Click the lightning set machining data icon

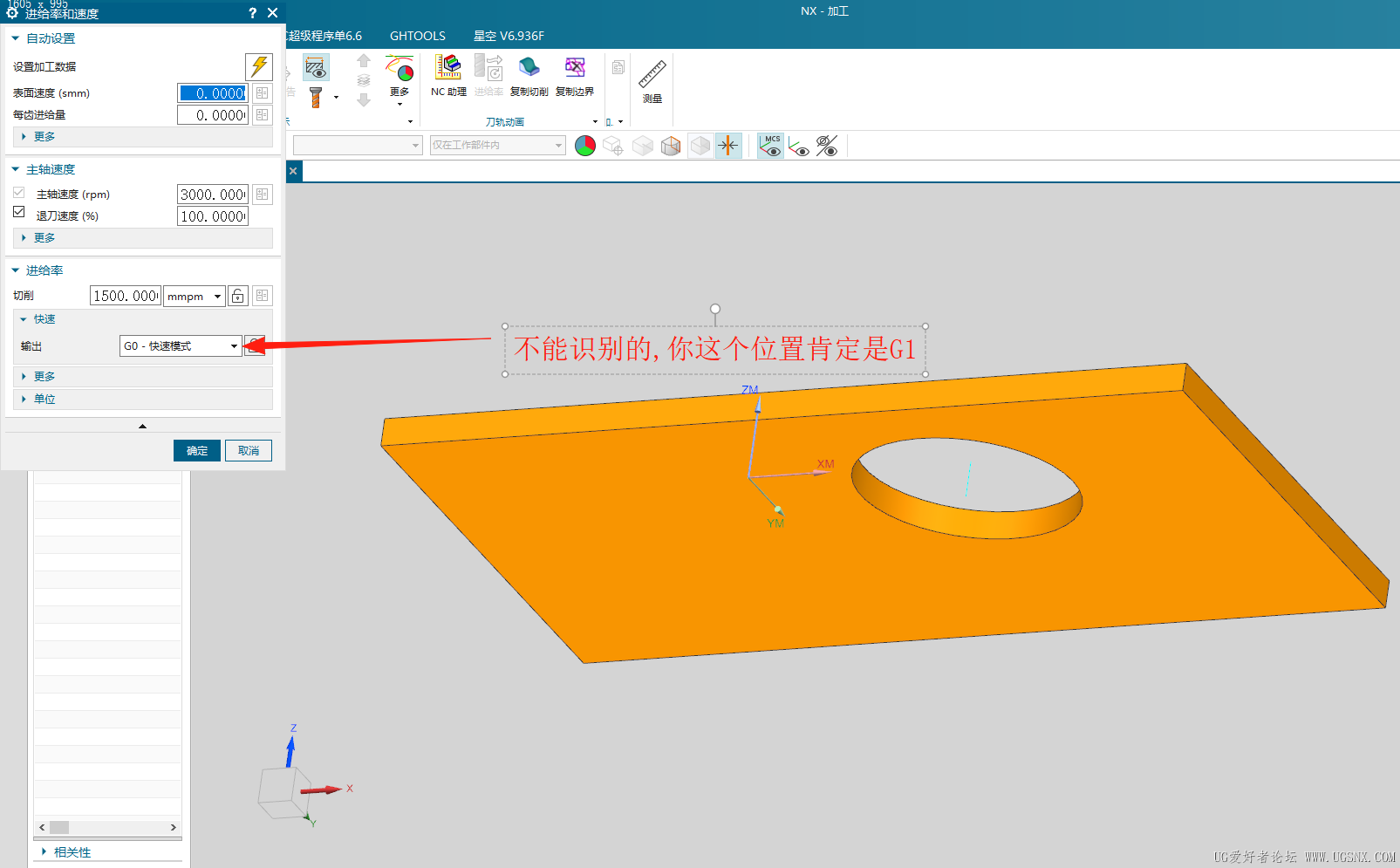pyautogui.click(x=259, y=66)
